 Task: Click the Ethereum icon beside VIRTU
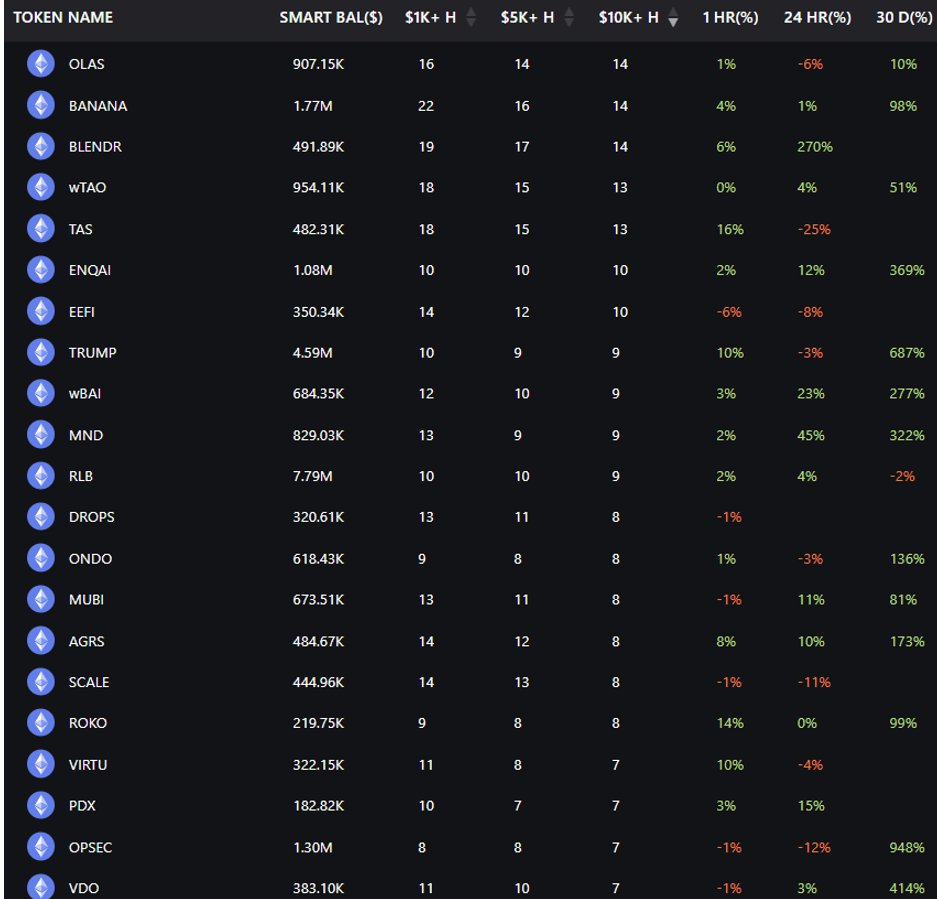pos(41,764)
